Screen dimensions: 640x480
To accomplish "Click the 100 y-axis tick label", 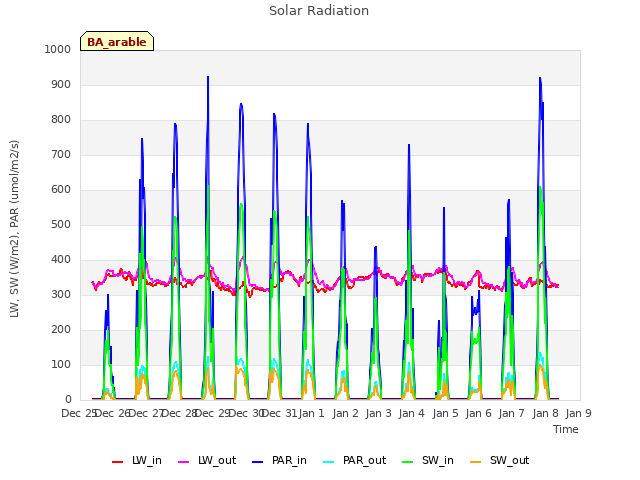I will coord(61,364).
